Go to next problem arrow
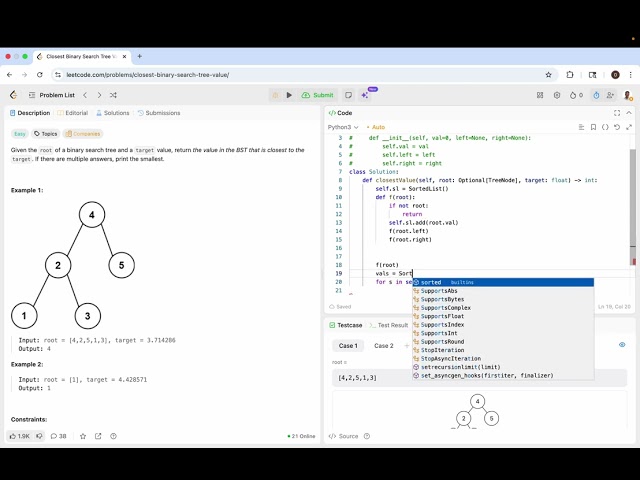 click(99, 95)
